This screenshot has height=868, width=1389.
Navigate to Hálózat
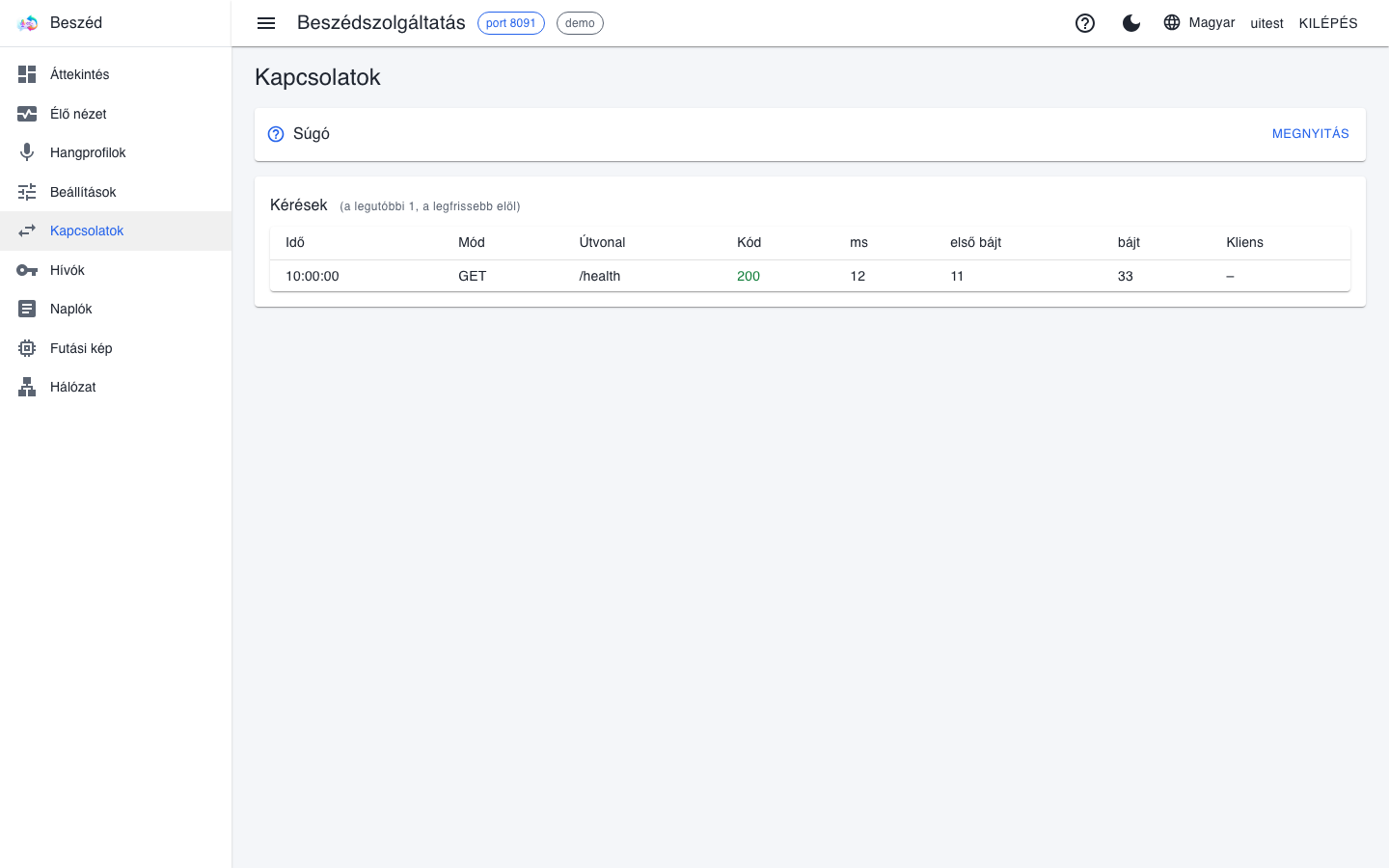[x=116, y=387]
